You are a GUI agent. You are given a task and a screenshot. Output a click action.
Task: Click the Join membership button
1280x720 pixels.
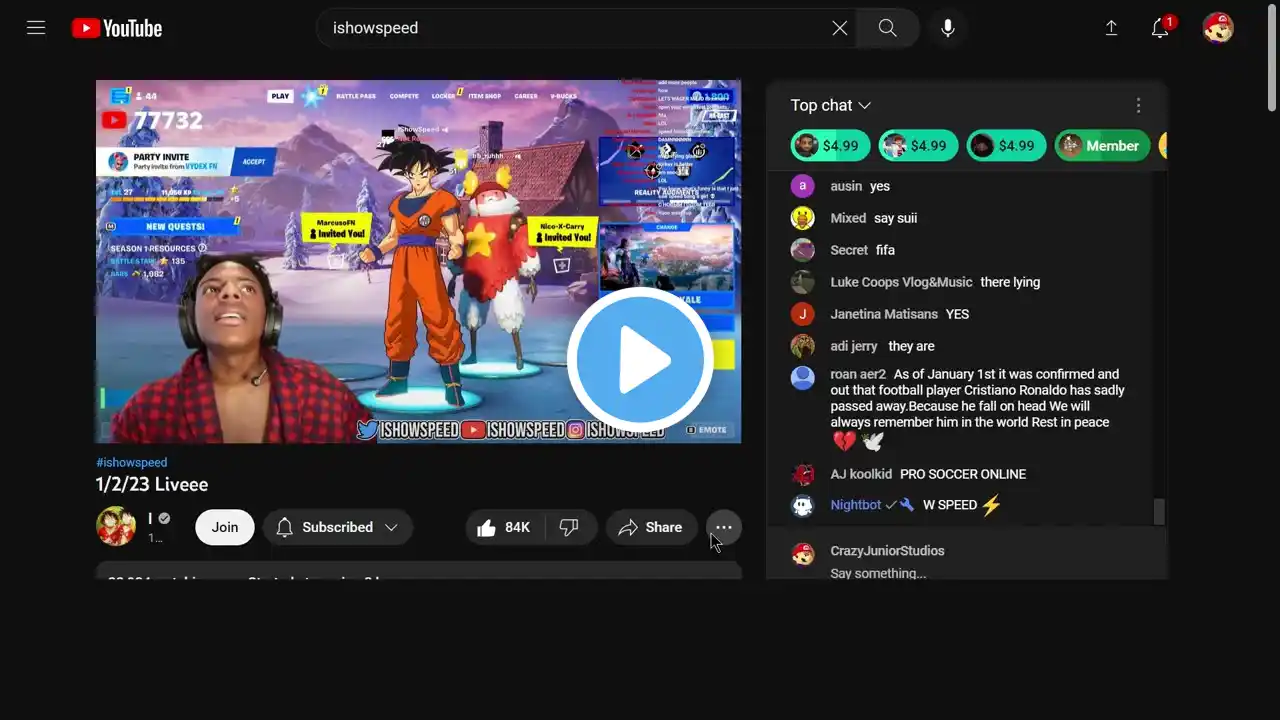[225, 527]
